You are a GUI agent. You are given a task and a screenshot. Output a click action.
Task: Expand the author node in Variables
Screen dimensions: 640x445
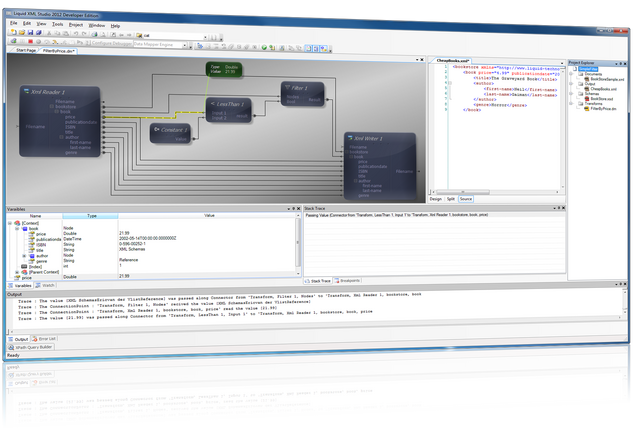tap(24, 256)
